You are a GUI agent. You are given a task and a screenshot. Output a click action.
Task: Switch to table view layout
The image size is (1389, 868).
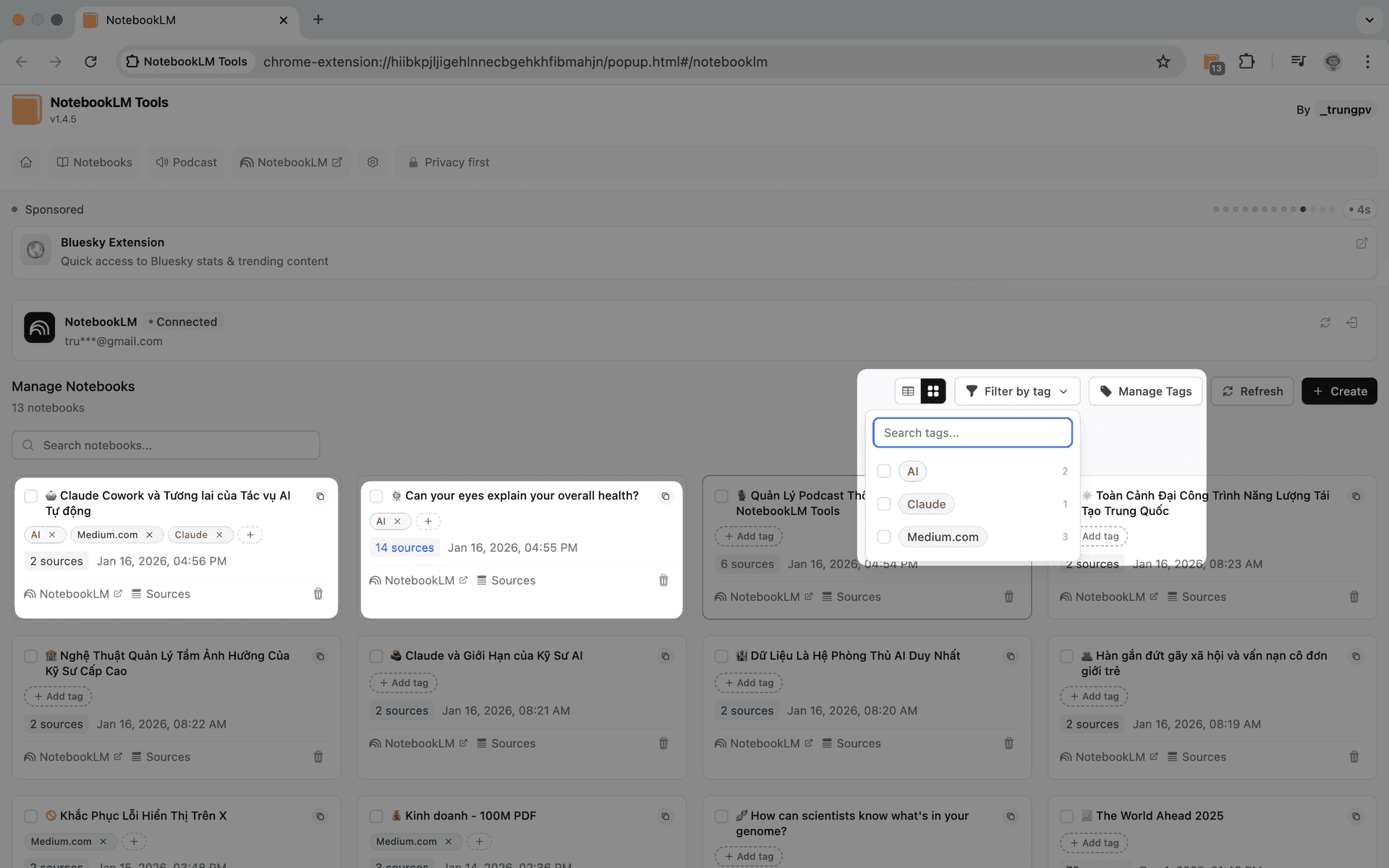(x=909, y=391)
